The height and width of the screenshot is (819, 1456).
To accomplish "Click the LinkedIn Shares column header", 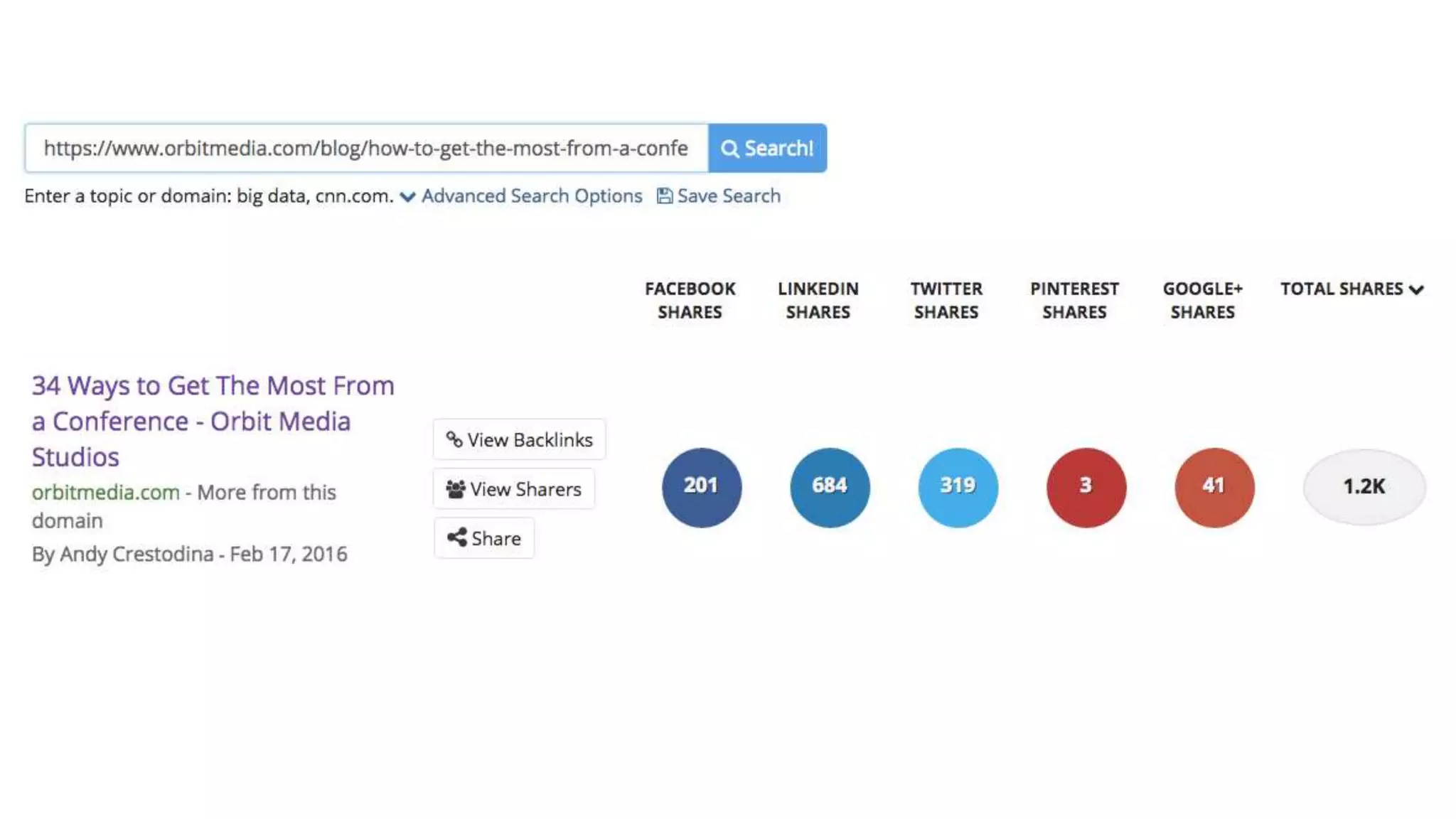I will 818,300.
